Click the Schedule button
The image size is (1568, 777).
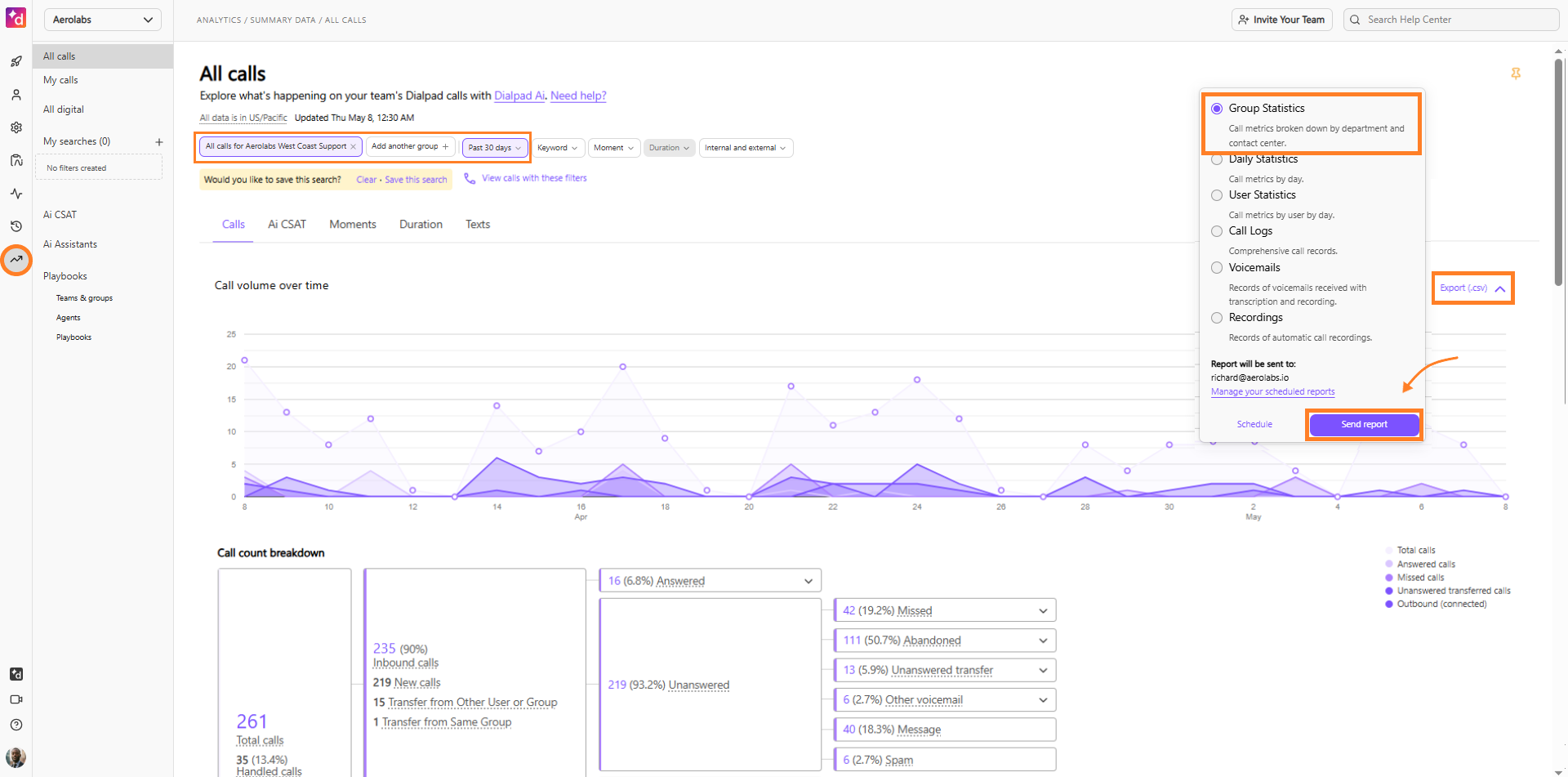coord(1254,425)
